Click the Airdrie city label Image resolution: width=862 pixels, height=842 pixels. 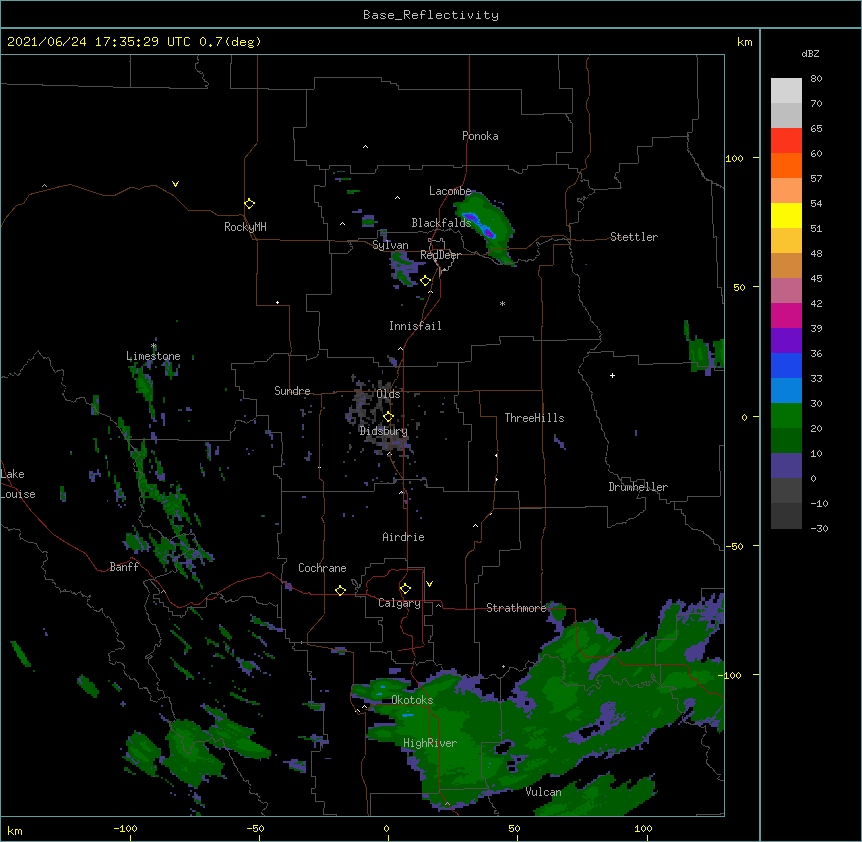pyautogui.click(x=404, y=537)
